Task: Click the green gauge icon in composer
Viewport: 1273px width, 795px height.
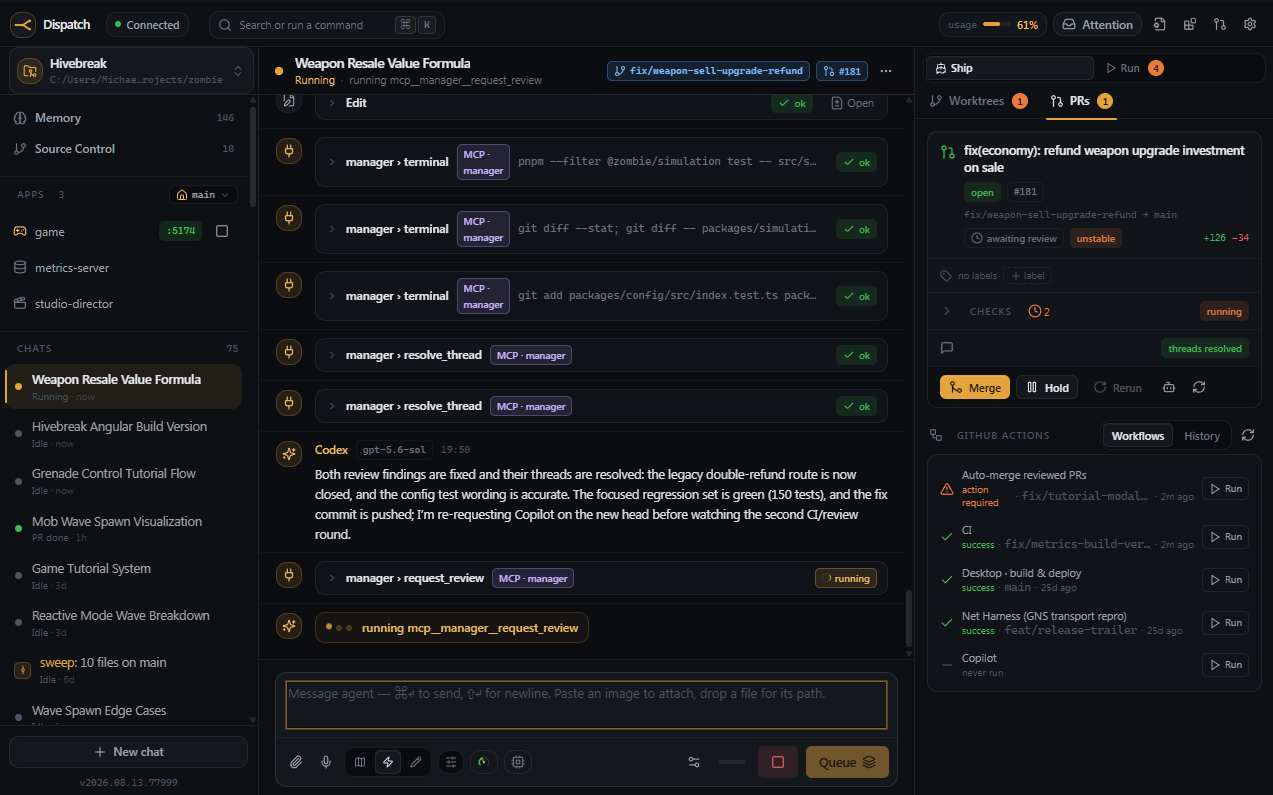Action: tap(484, 762)
